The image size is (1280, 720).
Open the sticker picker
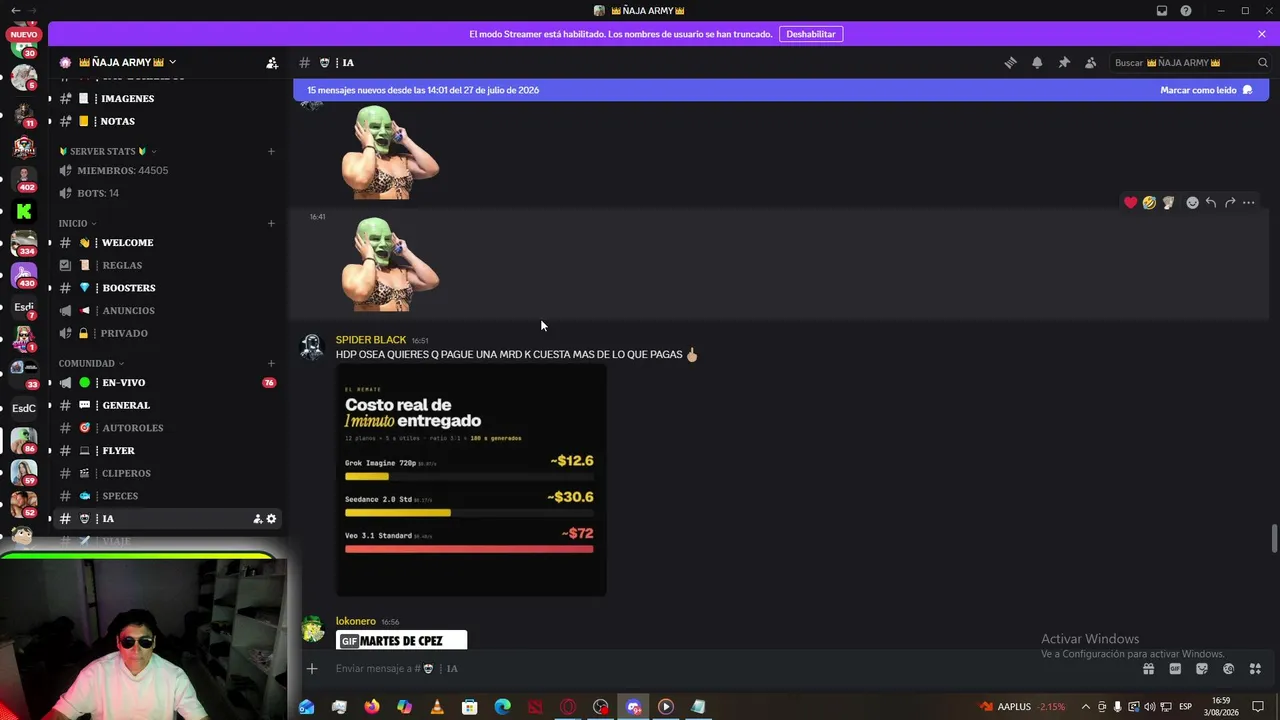1202,669
